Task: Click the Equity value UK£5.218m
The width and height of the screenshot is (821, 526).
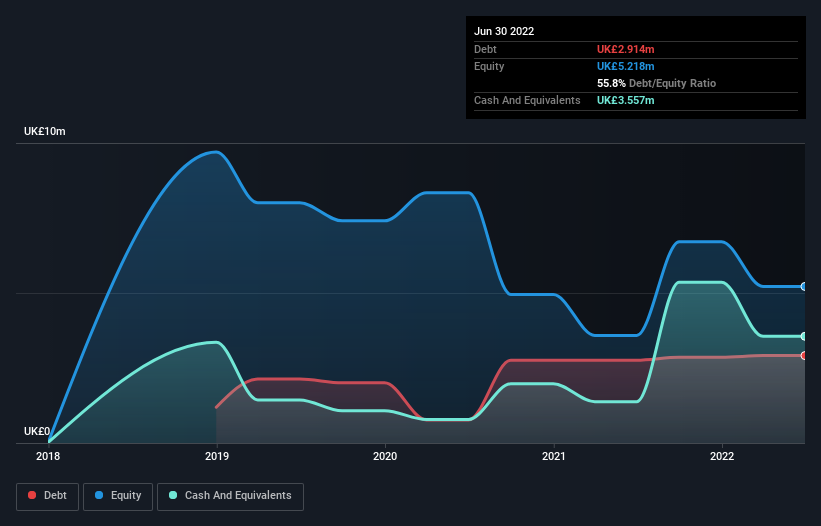Action: pos(626,66)
